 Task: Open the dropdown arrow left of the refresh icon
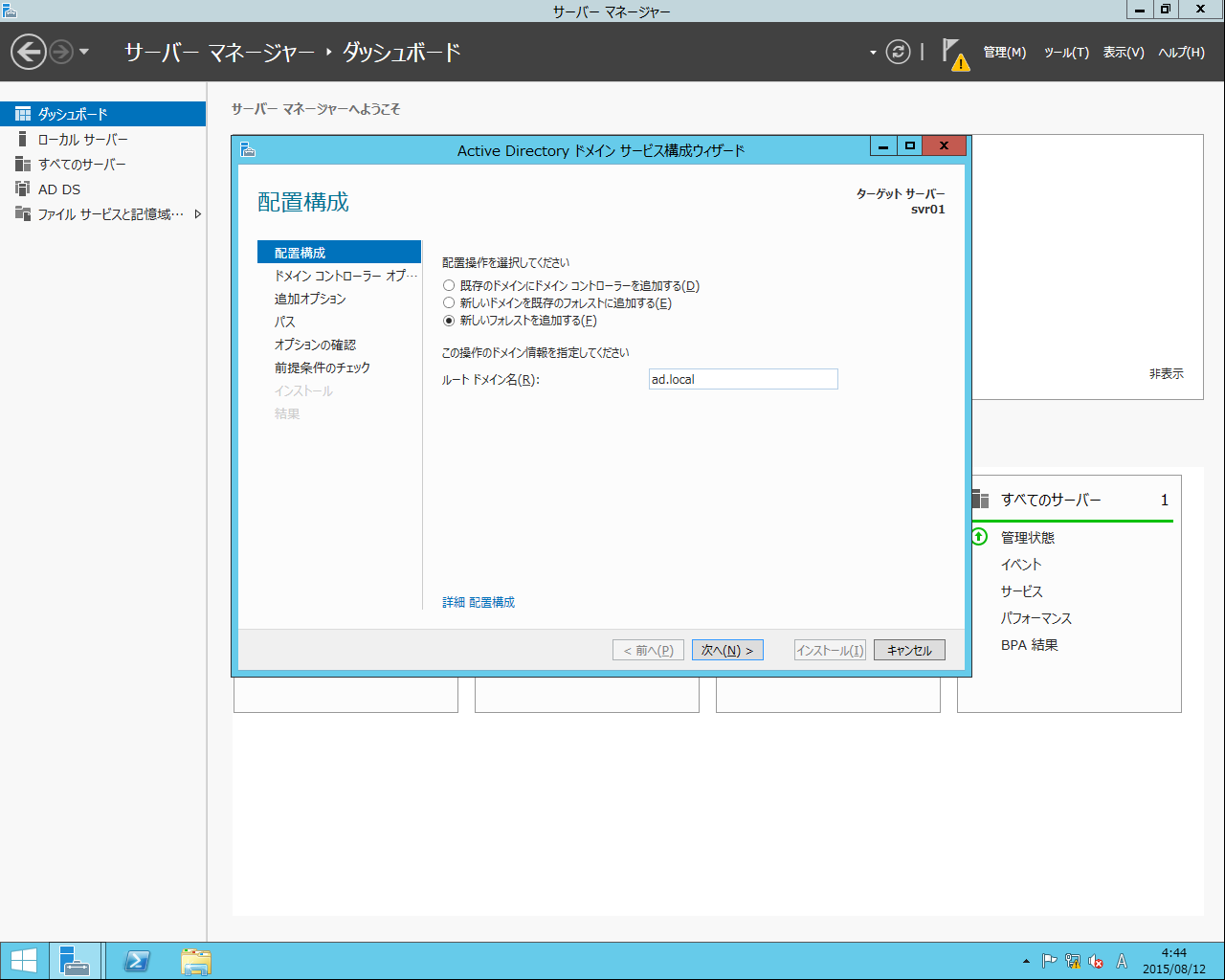click(x=873, y=53)
